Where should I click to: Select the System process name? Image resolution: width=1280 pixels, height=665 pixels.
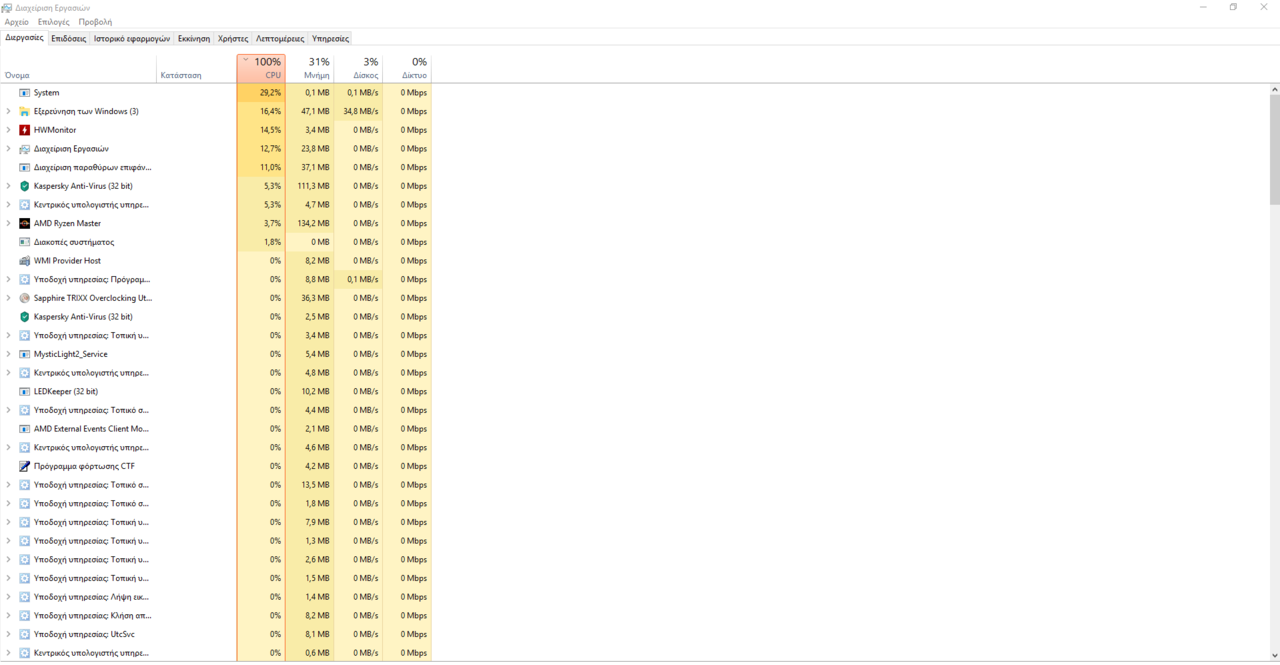46,93
